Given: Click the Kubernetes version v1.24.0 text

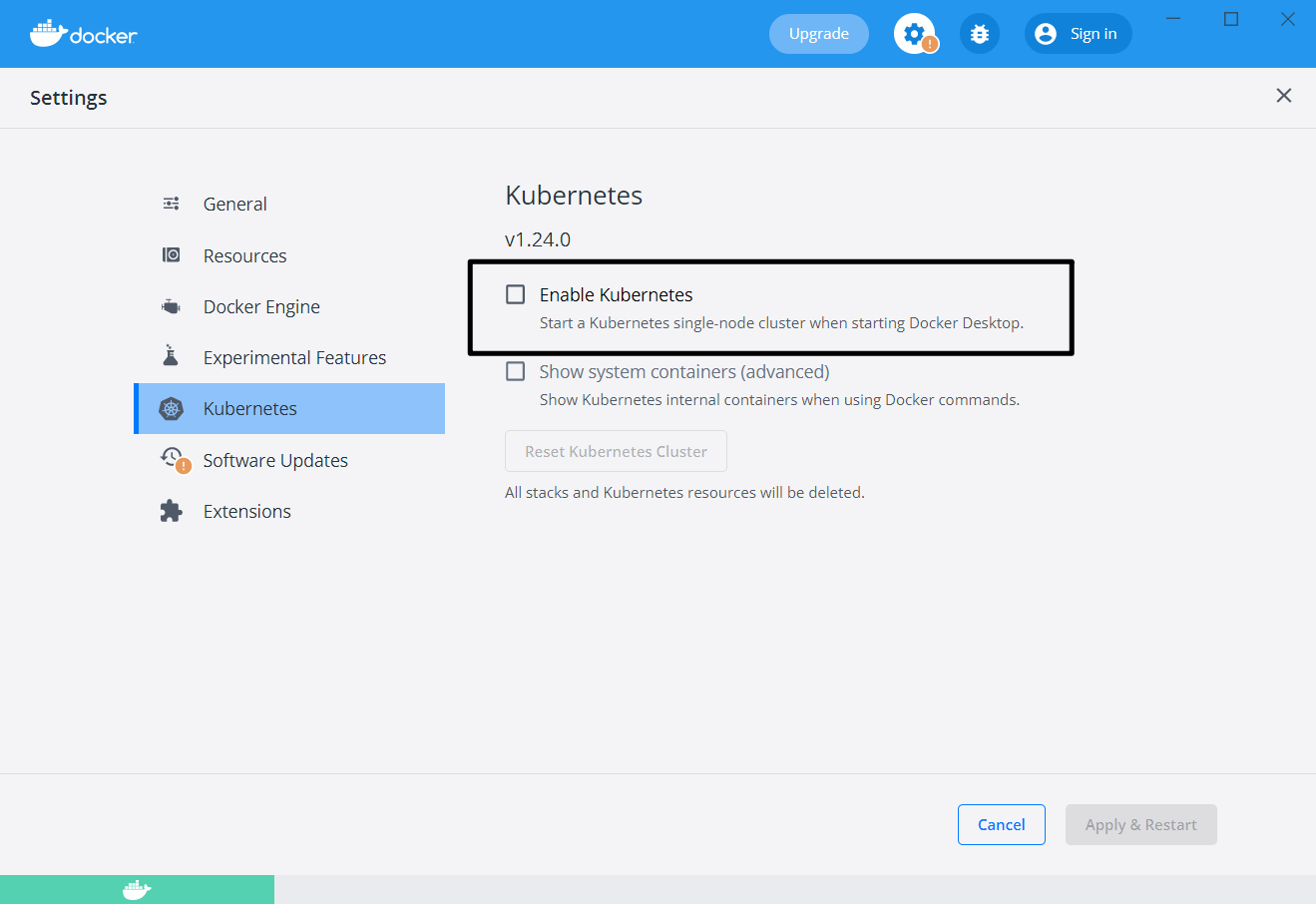Looking at the screenshot, I should tap(538, 239).
